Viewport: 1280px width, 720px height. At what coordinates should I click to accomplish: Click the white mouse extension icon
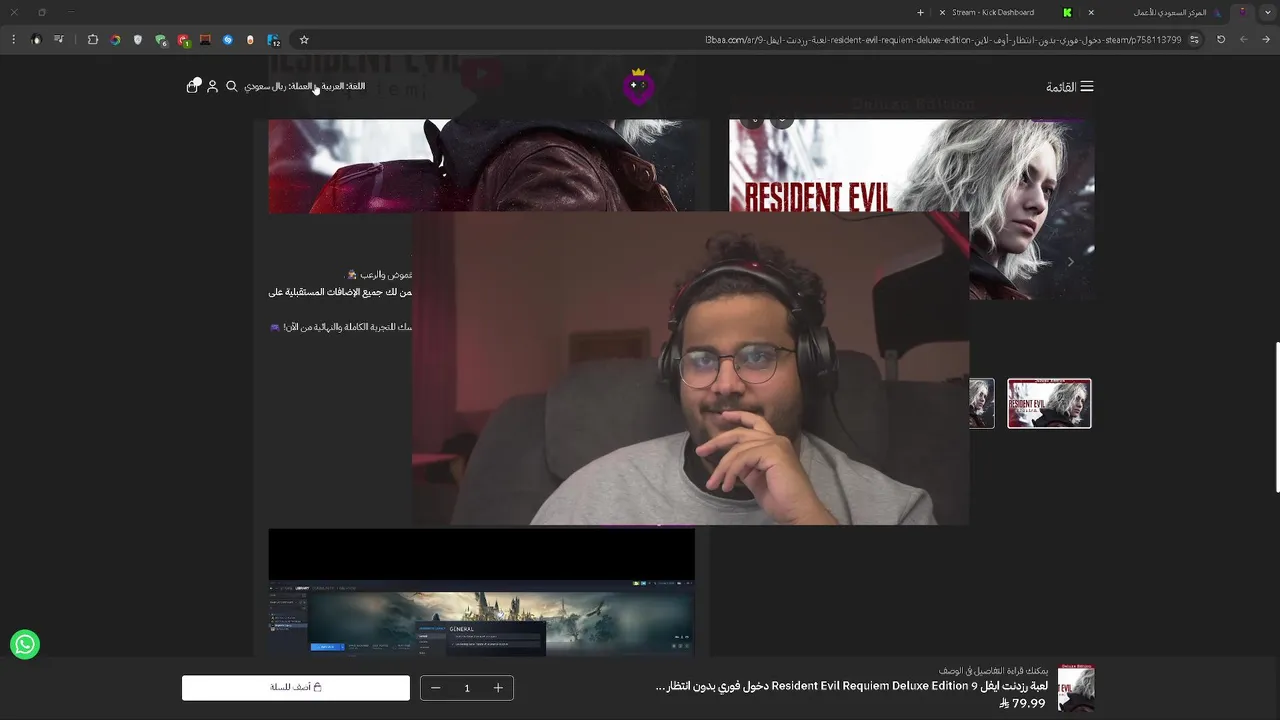pyautogui.click(x=250, y=40)
